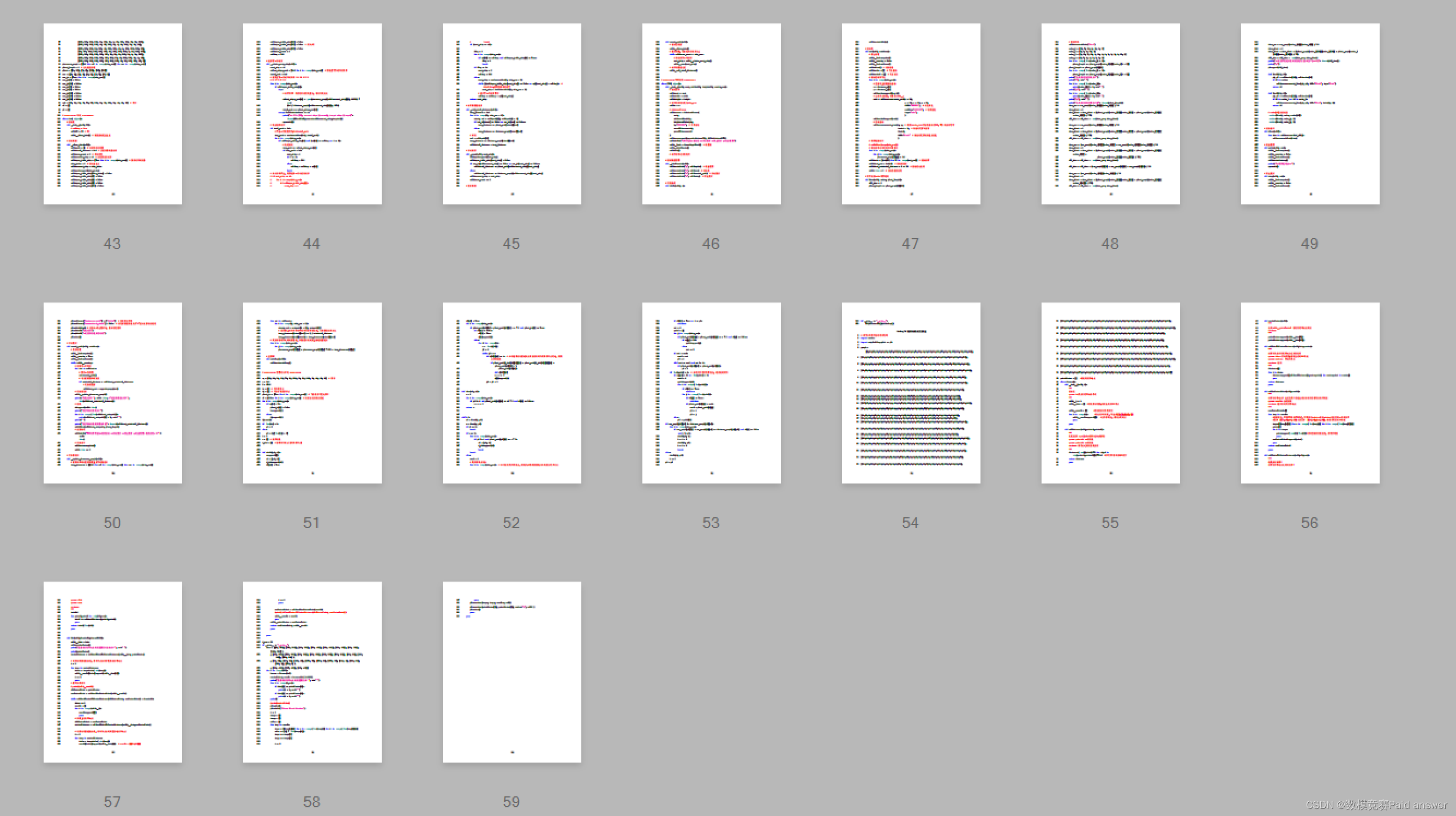Select the page 56 thumbnail
The width and height of the screenshot is (1456, 816).
coord(1310,393)
